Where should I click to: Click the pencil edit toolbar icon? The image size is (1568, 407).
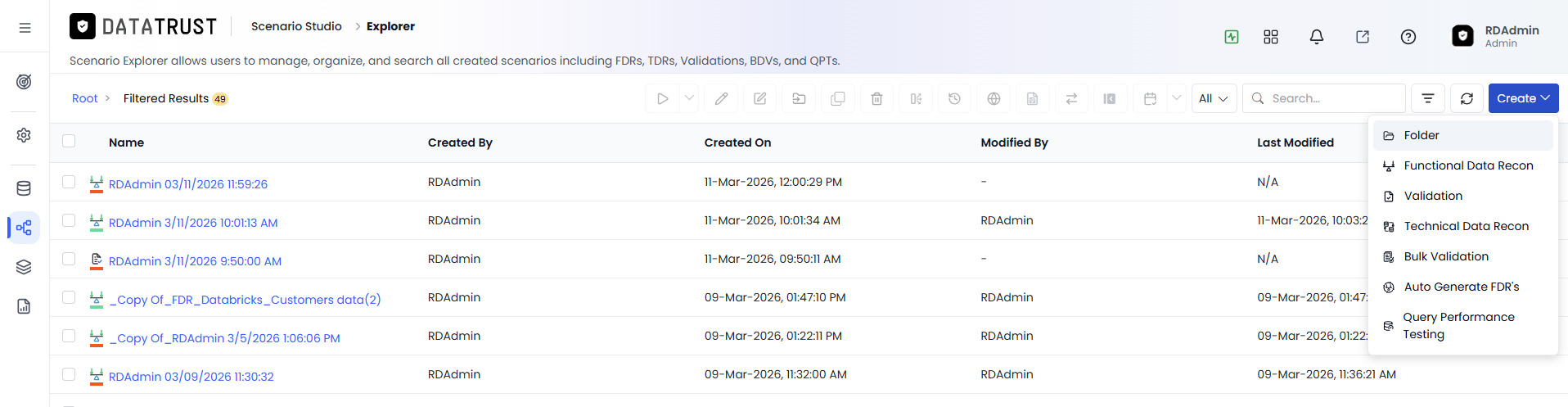tap(721, 98)
